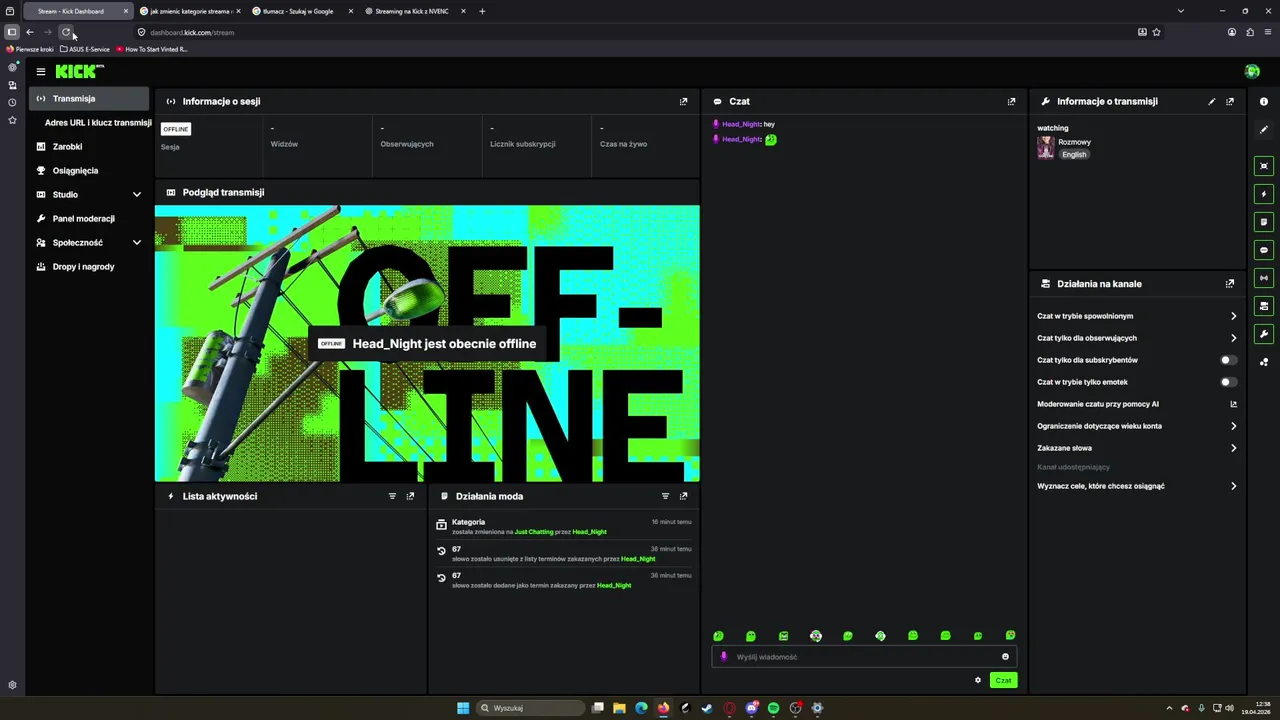Open Wyznacz cele, które chcesz osiągnąć

[x=1137, y=486]
